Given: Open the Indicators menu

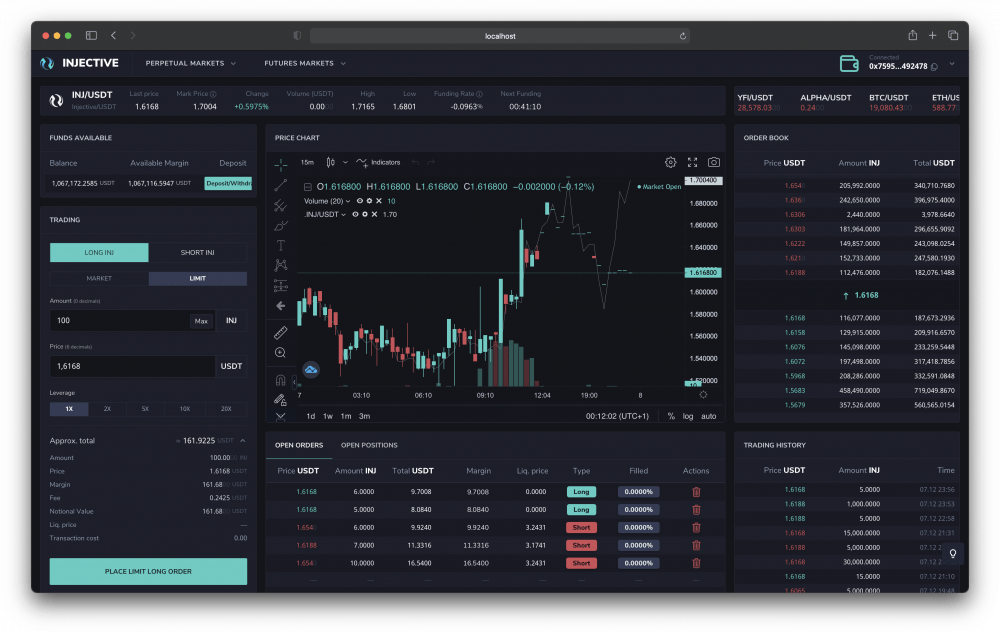Looking at the screenshot, I should [x=378, y=163].
